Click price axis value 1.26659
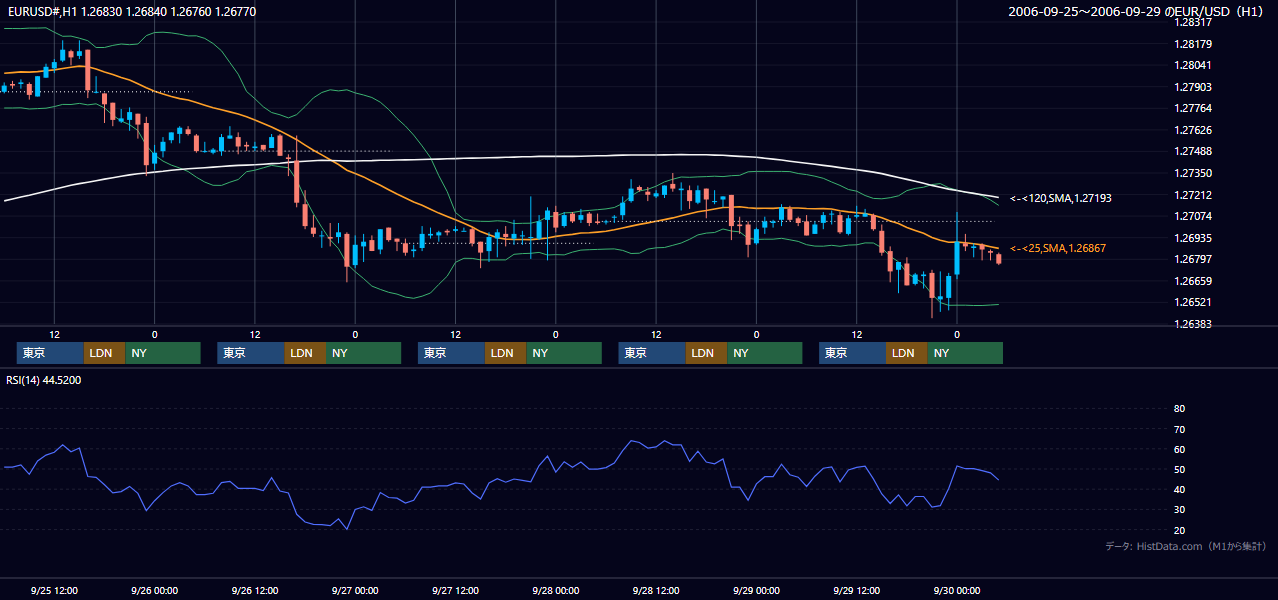The width and height of the screenshot is (1278, 600). 1193,281
